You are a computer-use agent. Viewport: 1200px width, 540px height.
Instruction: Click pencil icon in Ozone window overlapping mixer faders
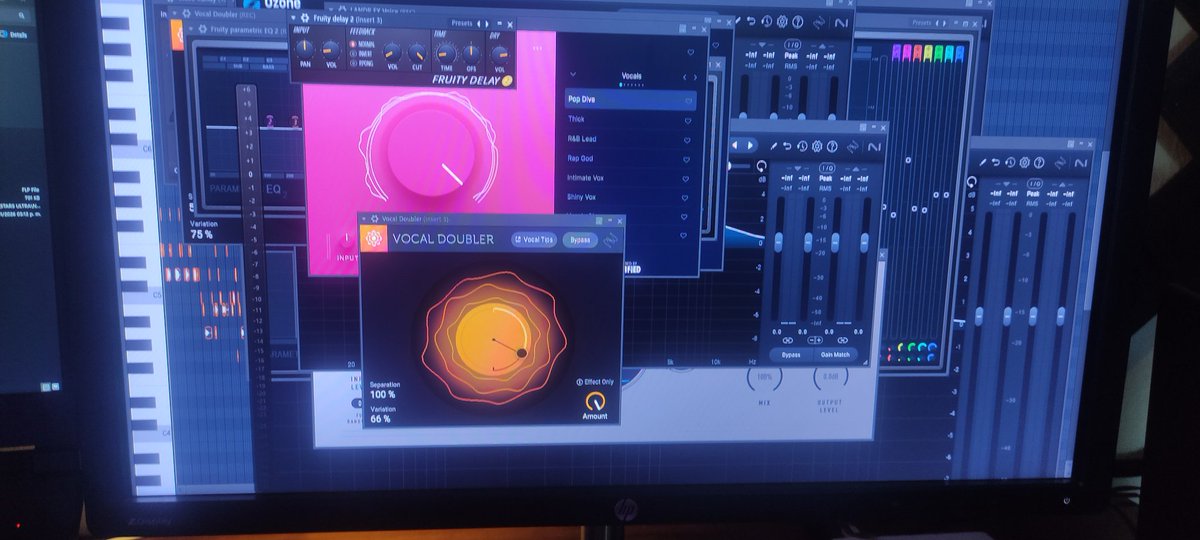pos(983,162)
